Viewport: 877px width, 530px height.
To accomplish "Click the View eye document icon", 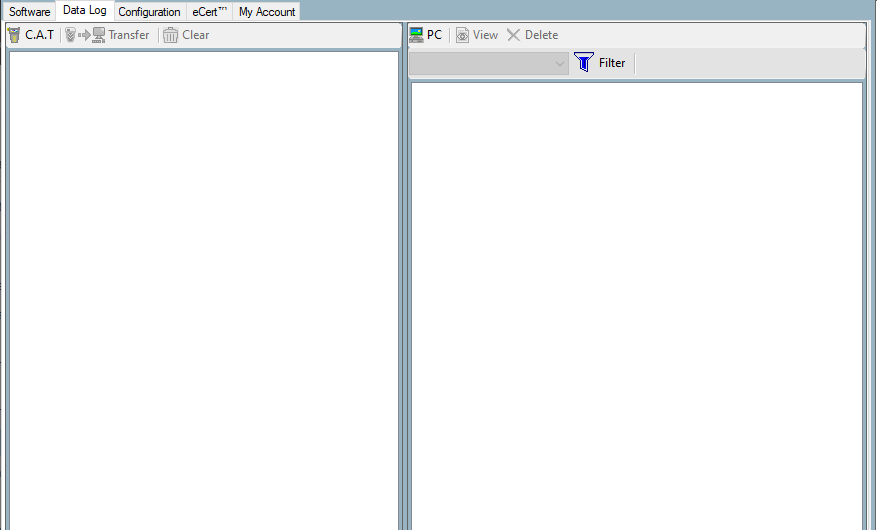I will [462, 35].
